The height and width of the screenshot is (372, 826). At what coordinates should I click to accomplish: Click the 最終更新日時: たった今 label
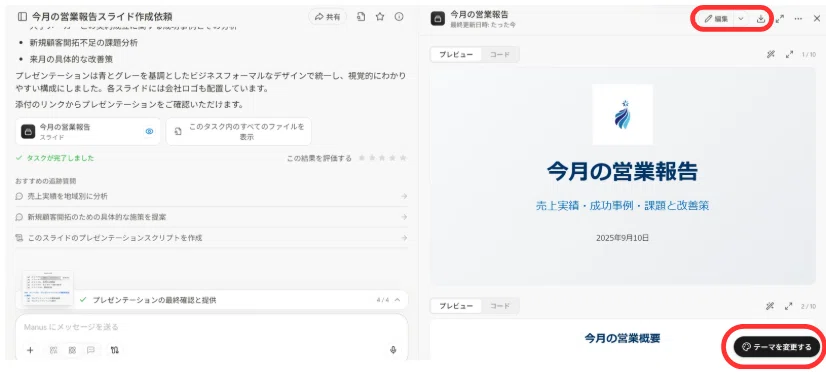(483, 25)
